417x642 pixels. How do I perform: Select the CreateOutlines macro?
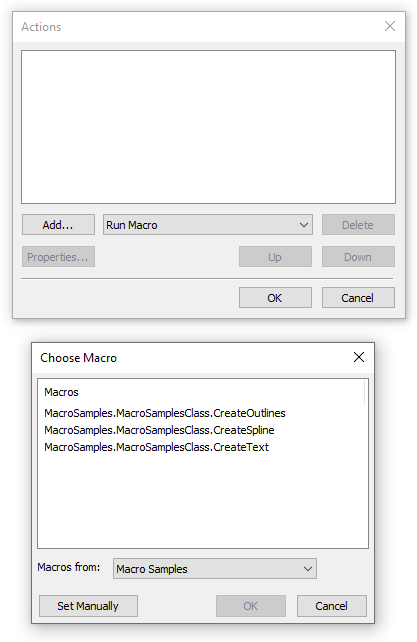pyautogui.click(x=165, y=413)
